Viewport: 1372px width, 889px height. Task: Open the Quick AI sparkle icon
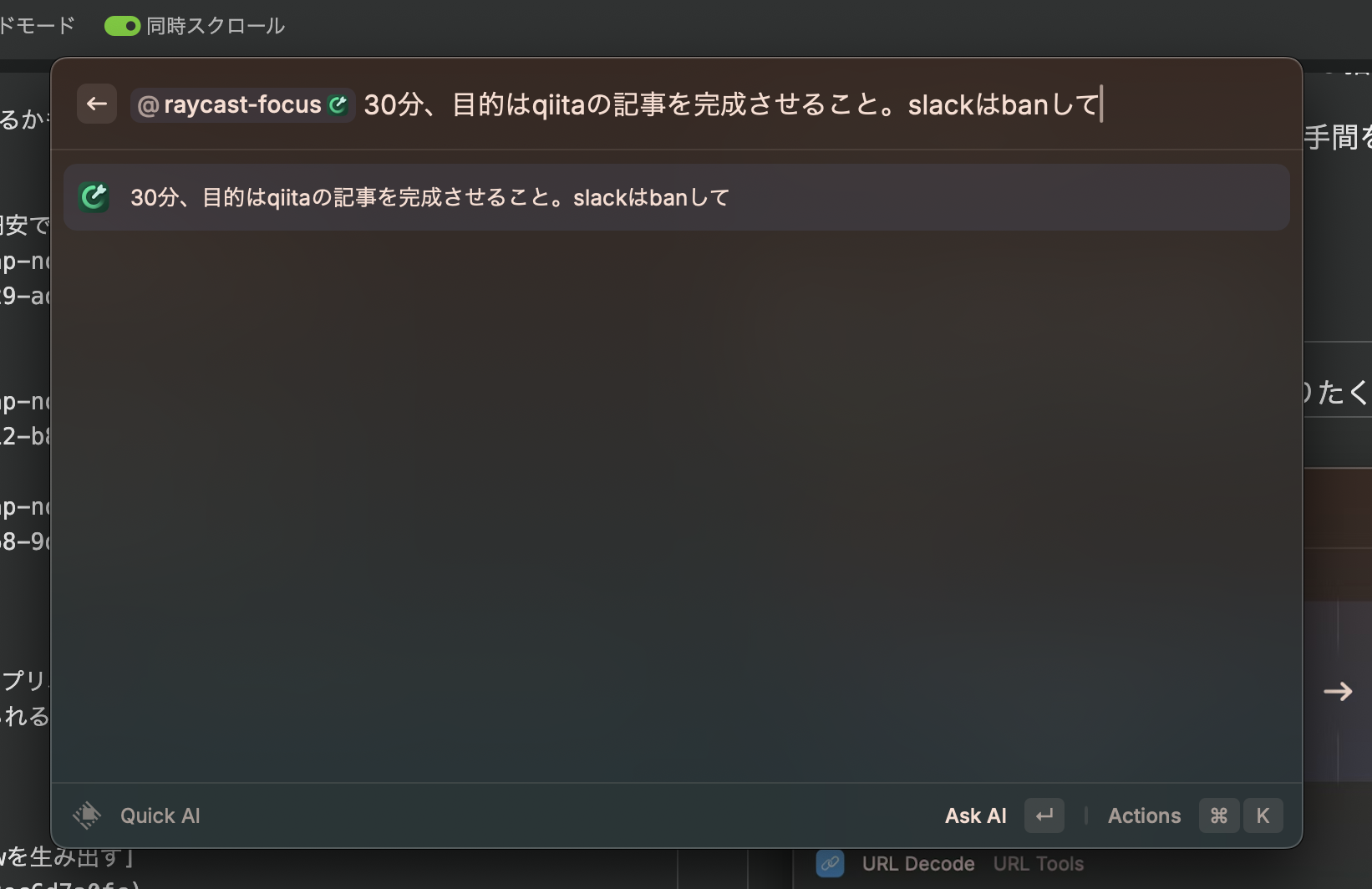tap(87, 815)
